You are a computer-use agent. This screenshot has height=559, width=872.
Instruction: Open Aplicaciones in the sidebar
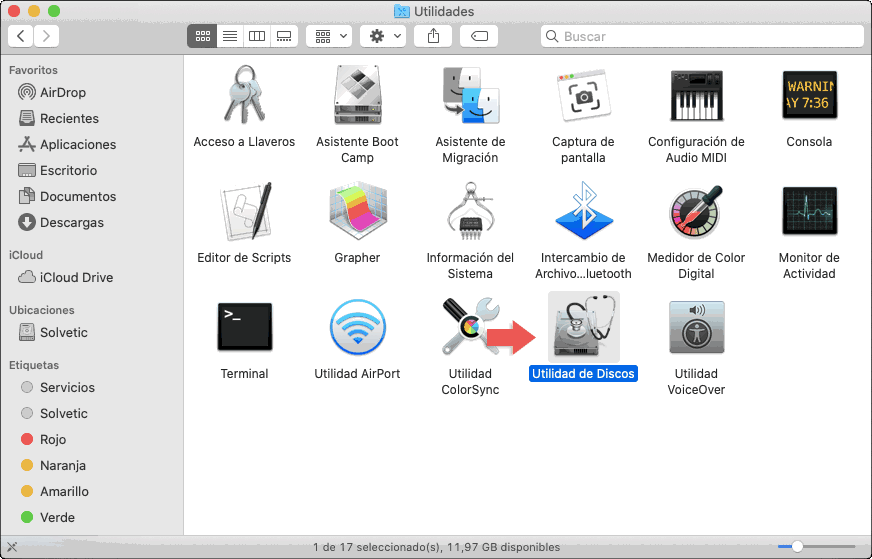pyautogui.click(x=78, y=144)
